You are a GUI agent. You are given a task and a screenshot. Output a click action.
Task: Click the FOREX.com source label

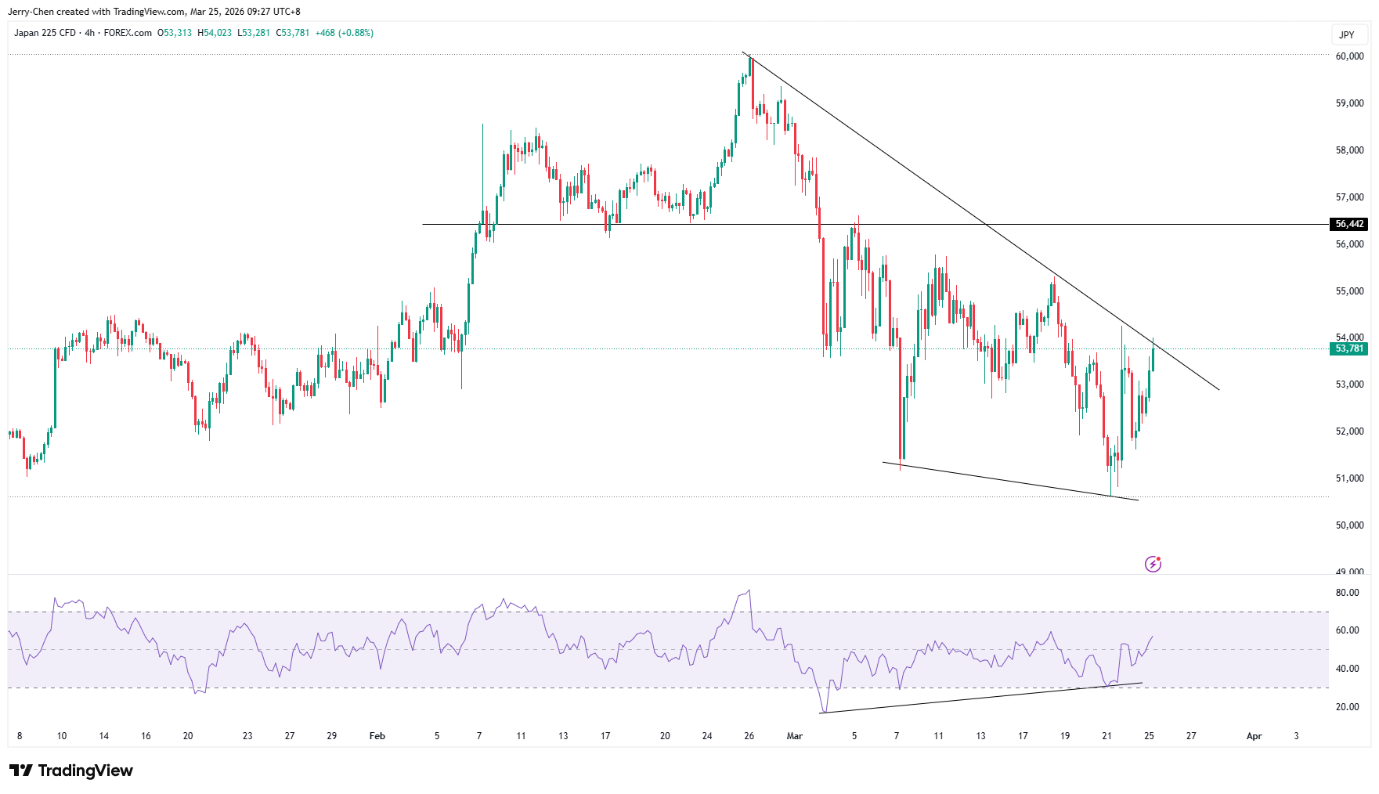coord(128,33)
